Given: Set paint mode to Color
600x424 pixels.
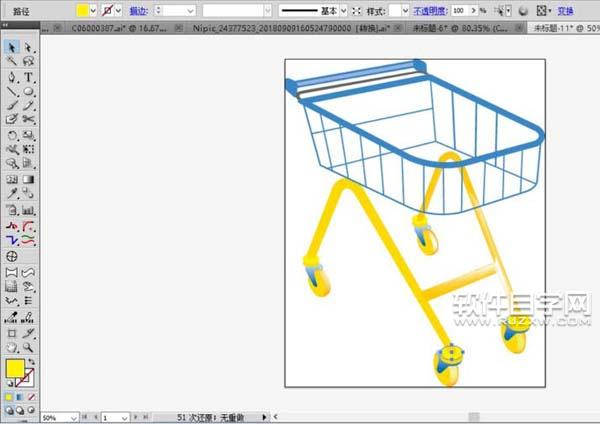Looking at the screenshot, I should pyautogui.click(x=9, y=397).
